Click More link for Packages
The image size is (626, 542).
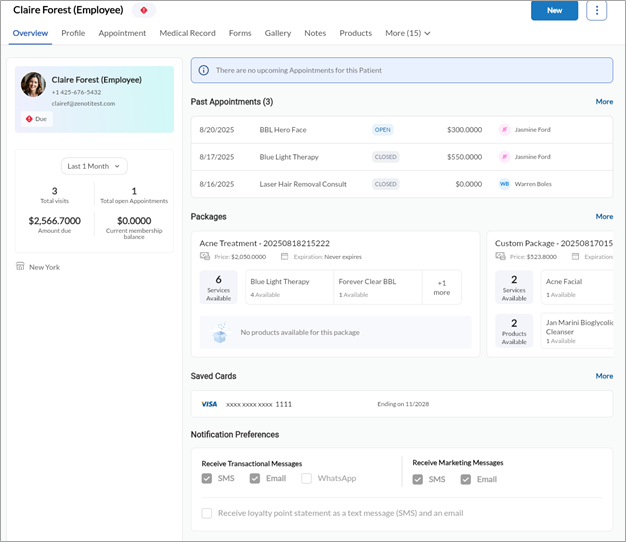(604, 216)
